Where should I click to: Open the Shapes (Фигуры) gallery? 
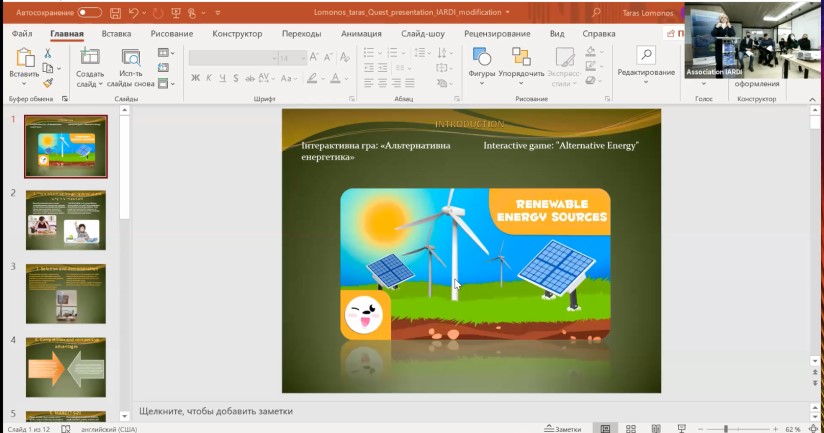click(x=482, y=62)
